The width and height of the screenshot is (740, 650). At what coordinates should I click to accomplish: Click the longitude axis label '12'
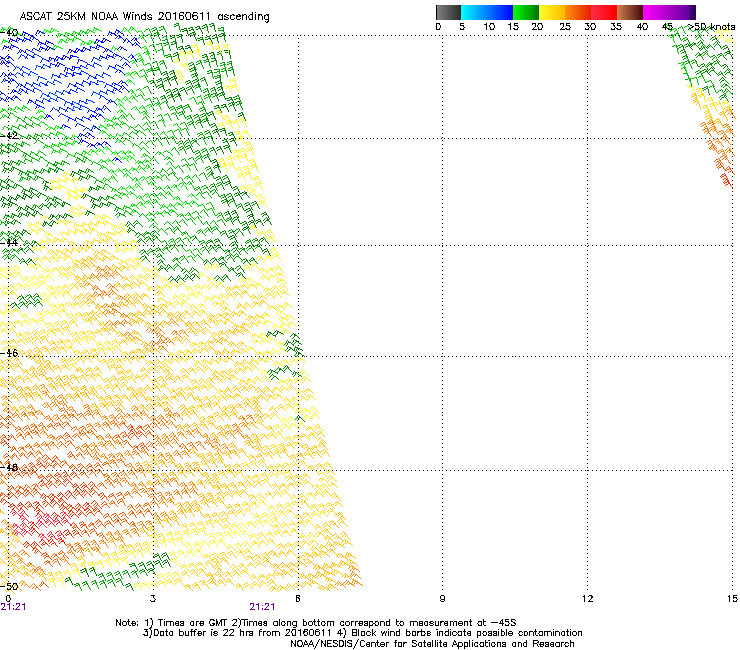(587, 599)
